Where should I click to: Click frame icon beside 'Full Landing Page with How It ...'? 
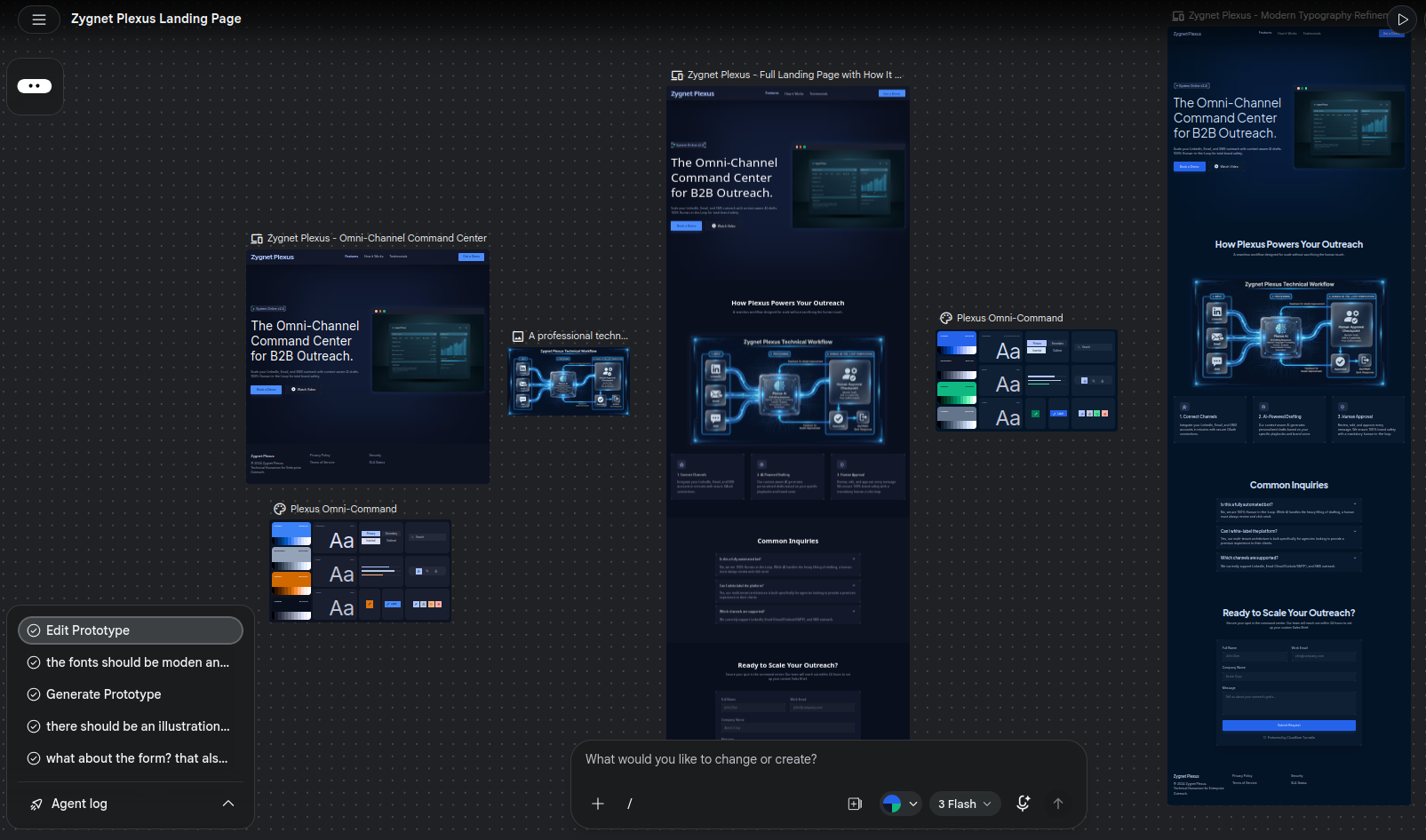click(677, 75)
